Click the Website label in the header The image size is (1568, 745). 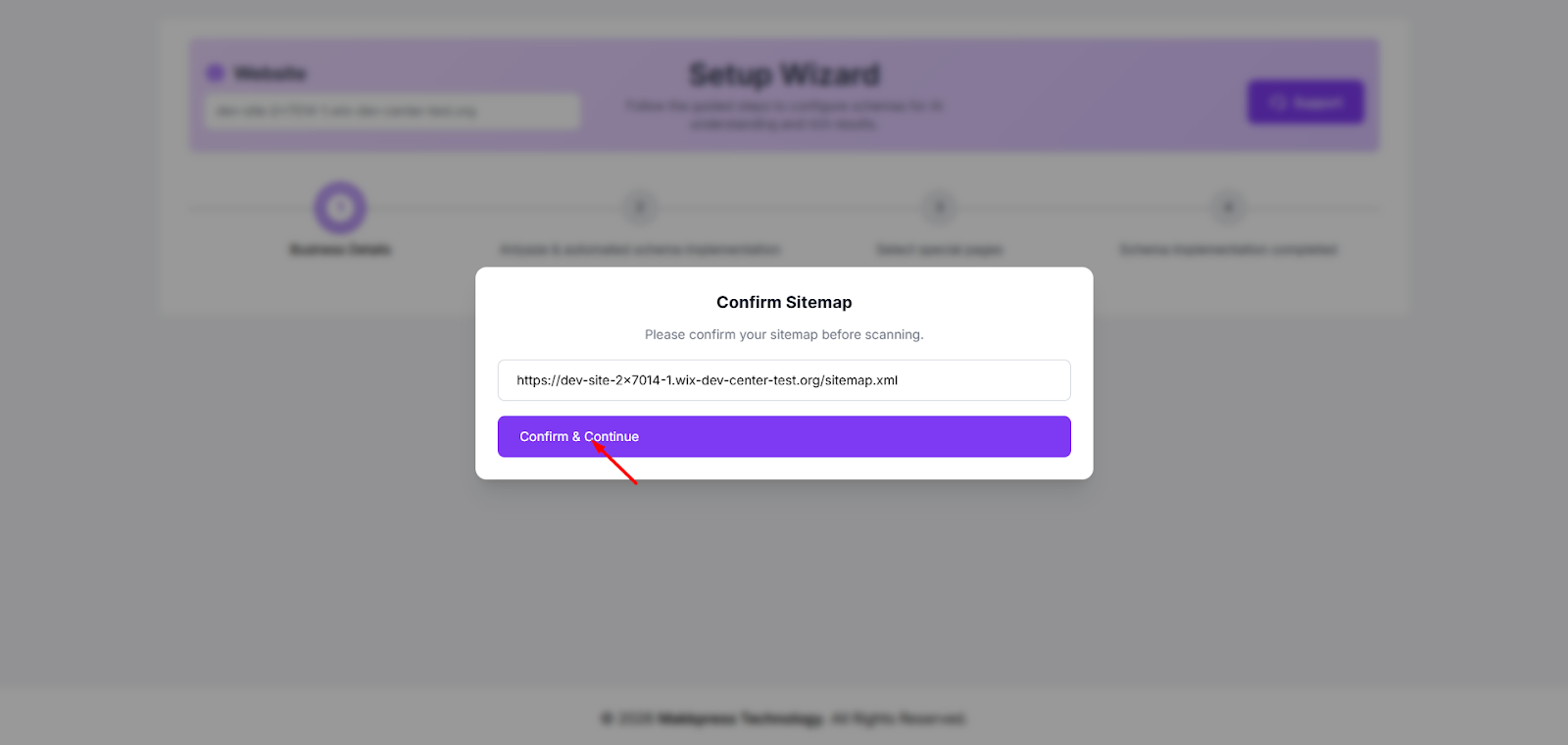[x=270, y=74]
